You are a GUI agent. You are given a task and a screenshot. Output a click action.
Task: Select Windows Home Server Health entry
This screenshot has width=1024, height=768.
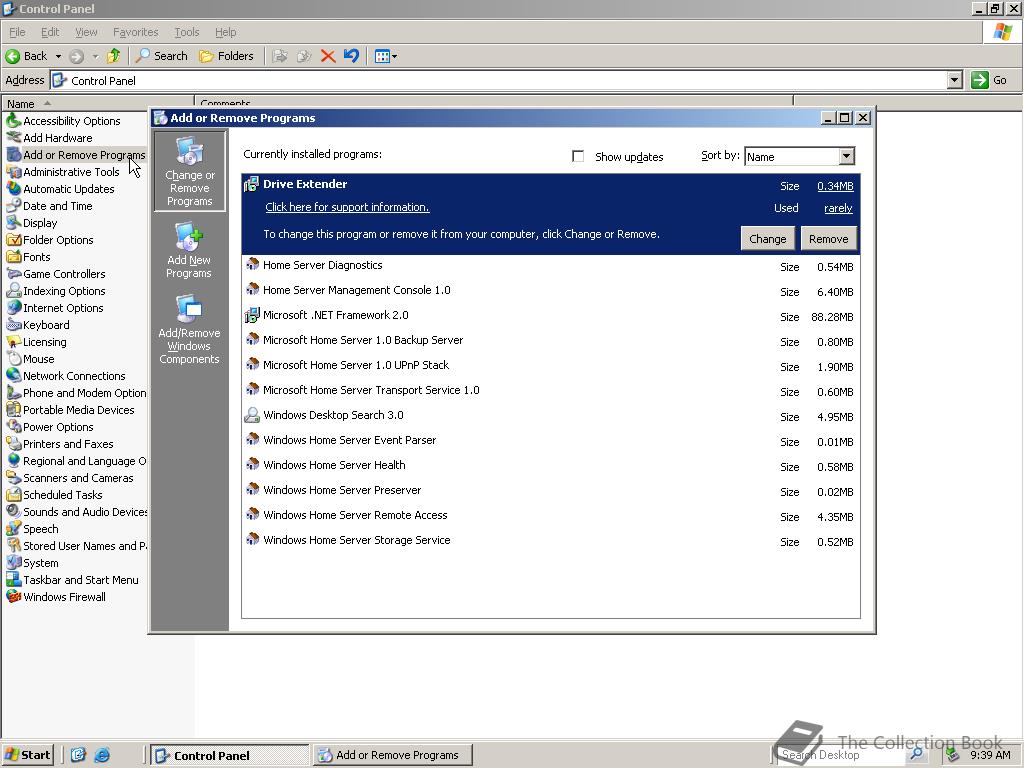pos(551,466)
